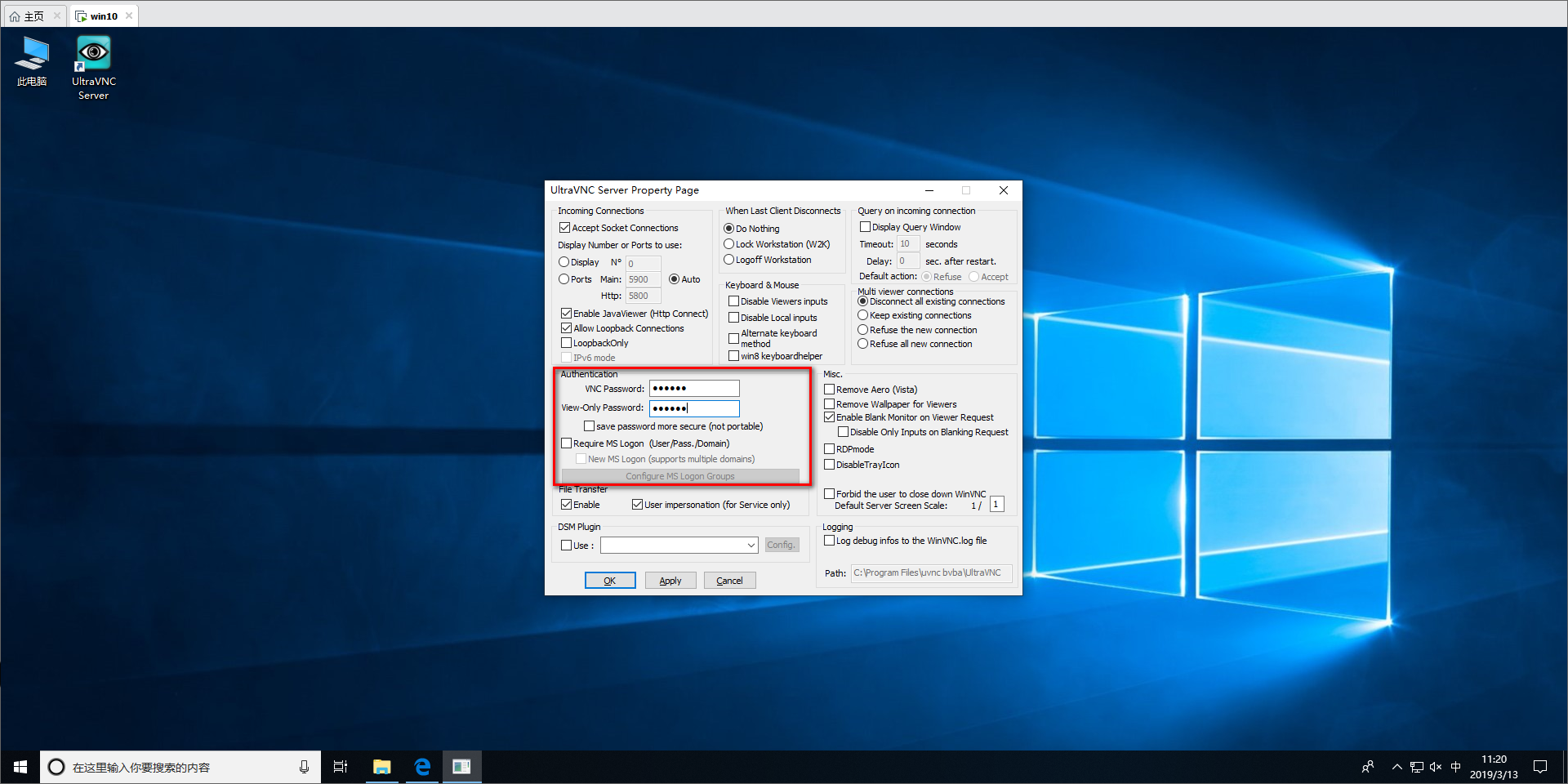1568x784 pixels.
Task: Enable Display Query Window checkbox
Action: tap(865, 227)
